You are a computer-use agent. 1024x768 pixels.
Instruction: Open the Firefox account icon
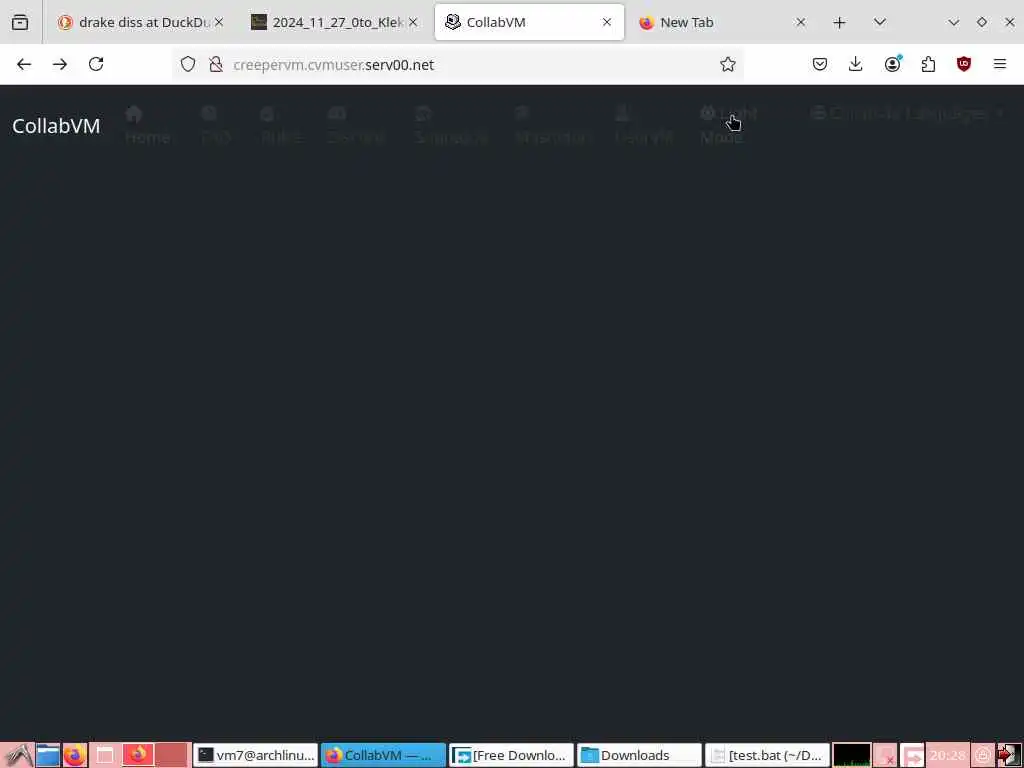click(x=892, y=64)
